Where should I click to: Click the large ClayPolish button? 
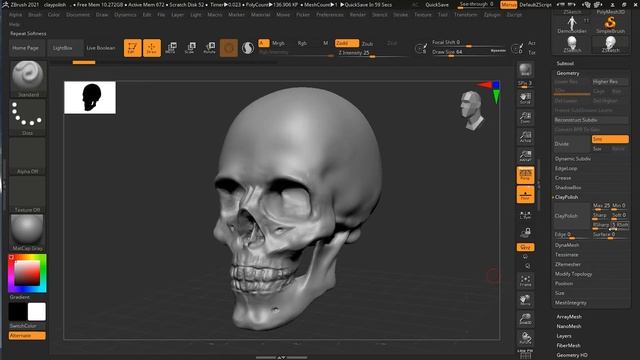click(x=571, y=216)
